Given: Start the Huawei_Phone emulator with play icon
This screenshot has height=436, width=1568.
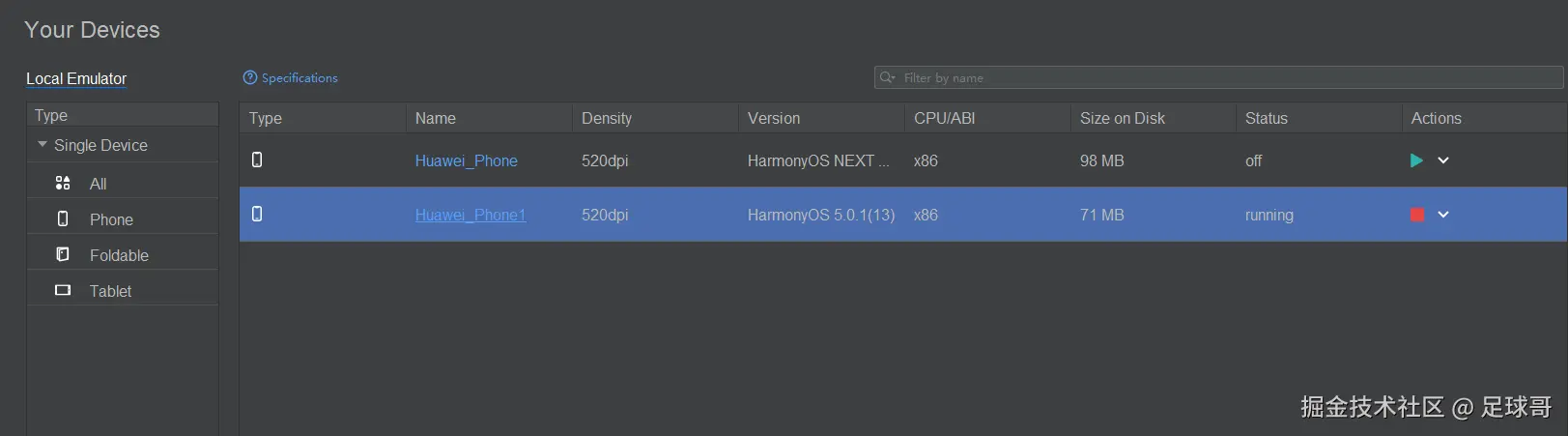Looking at the screenshot, I should coord(1416,160).
